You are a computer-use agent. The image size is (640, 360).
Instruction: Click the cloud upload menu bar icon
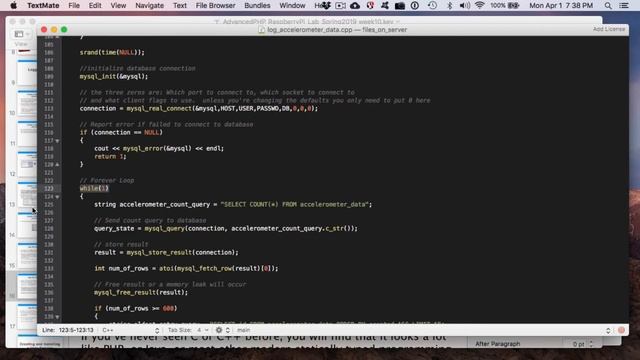(355, 6)
